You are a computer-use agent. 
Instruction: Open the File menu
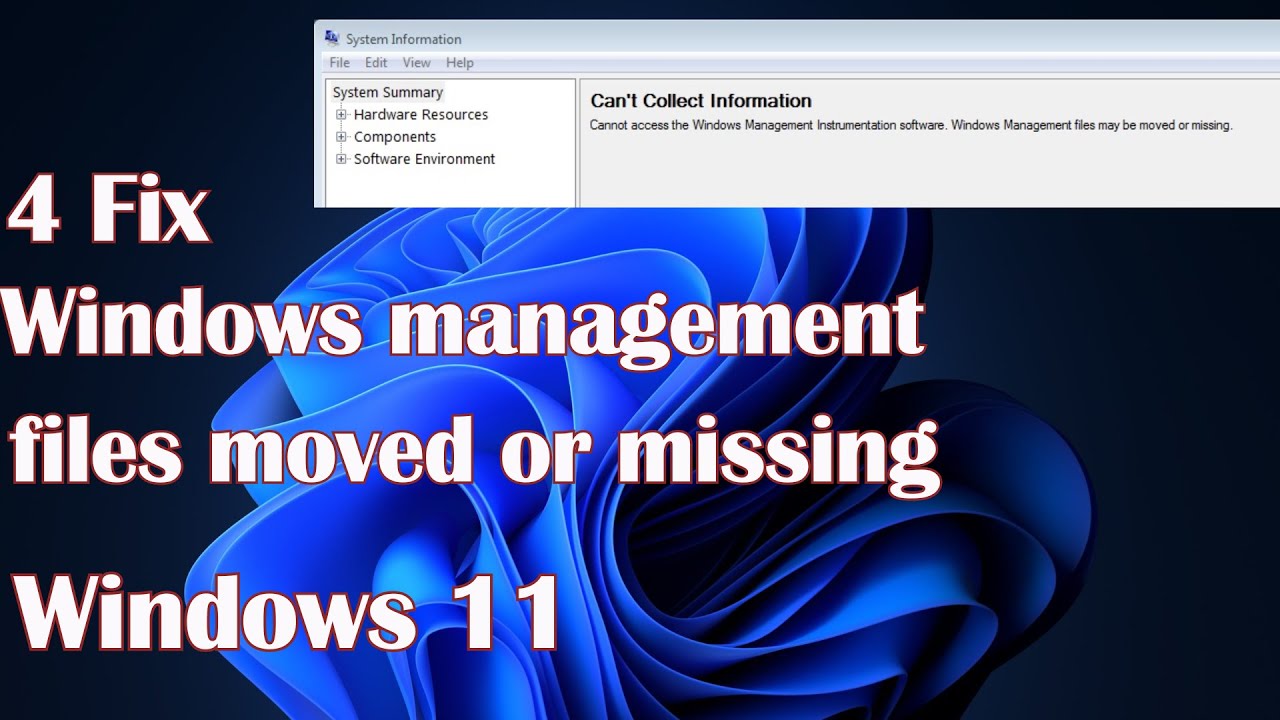[339, 62]
